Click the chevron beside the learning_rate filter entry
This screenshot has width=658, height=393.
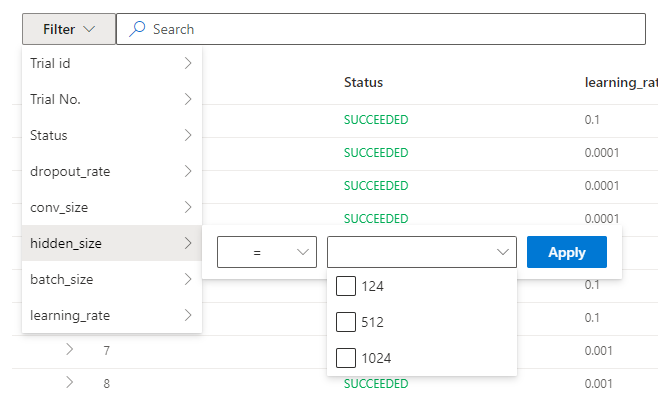click(x=188, y=315)
